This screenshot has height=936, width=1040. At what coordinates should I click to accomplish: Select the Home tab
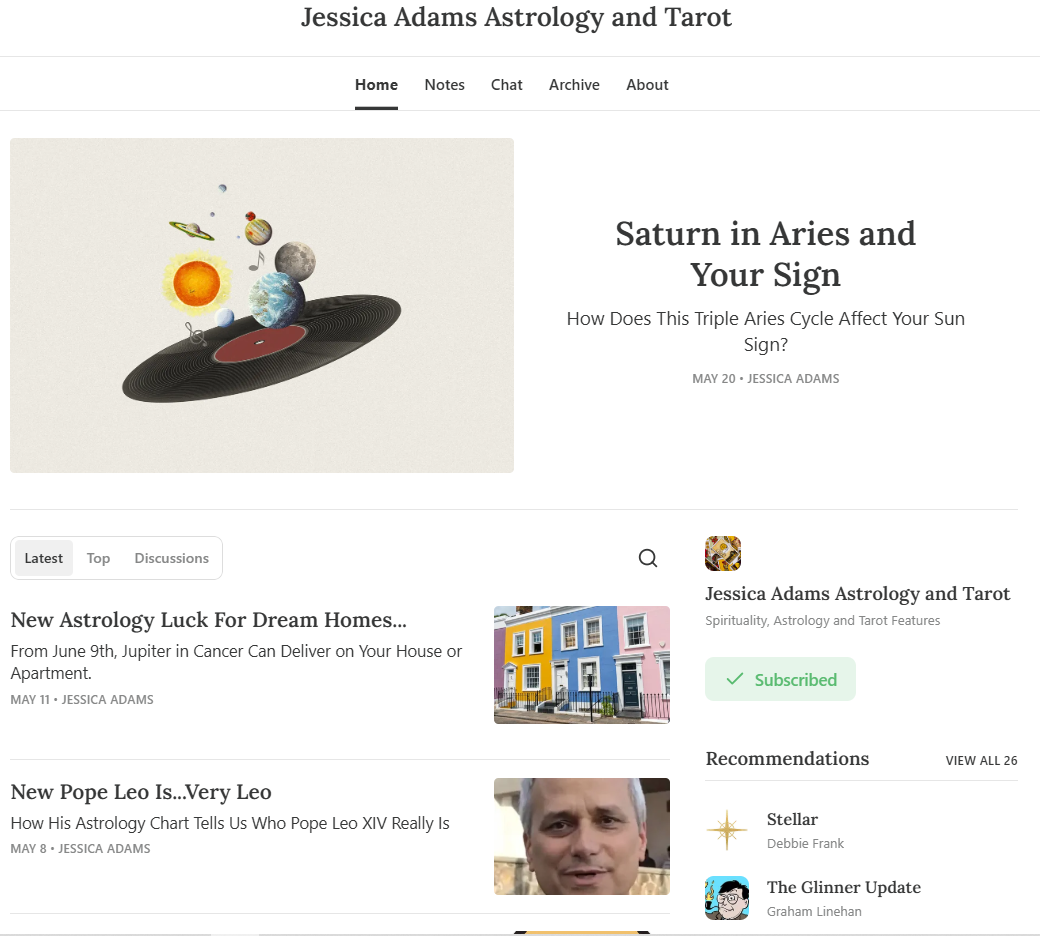click(376, 85)
